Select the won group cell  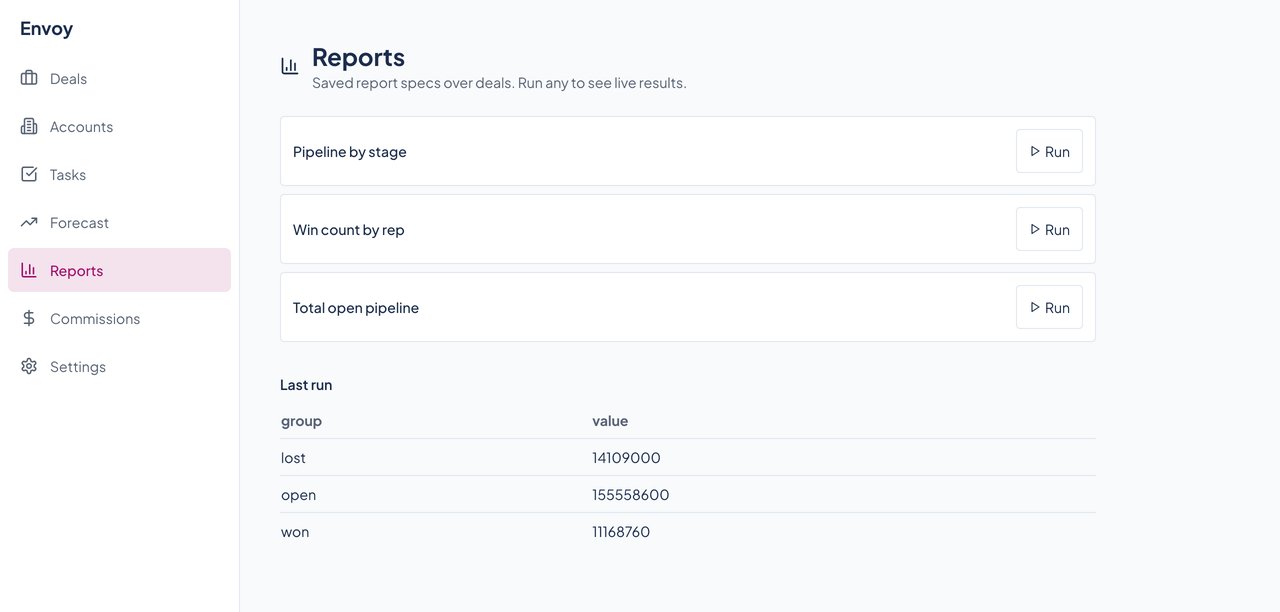tap(295, 532)
